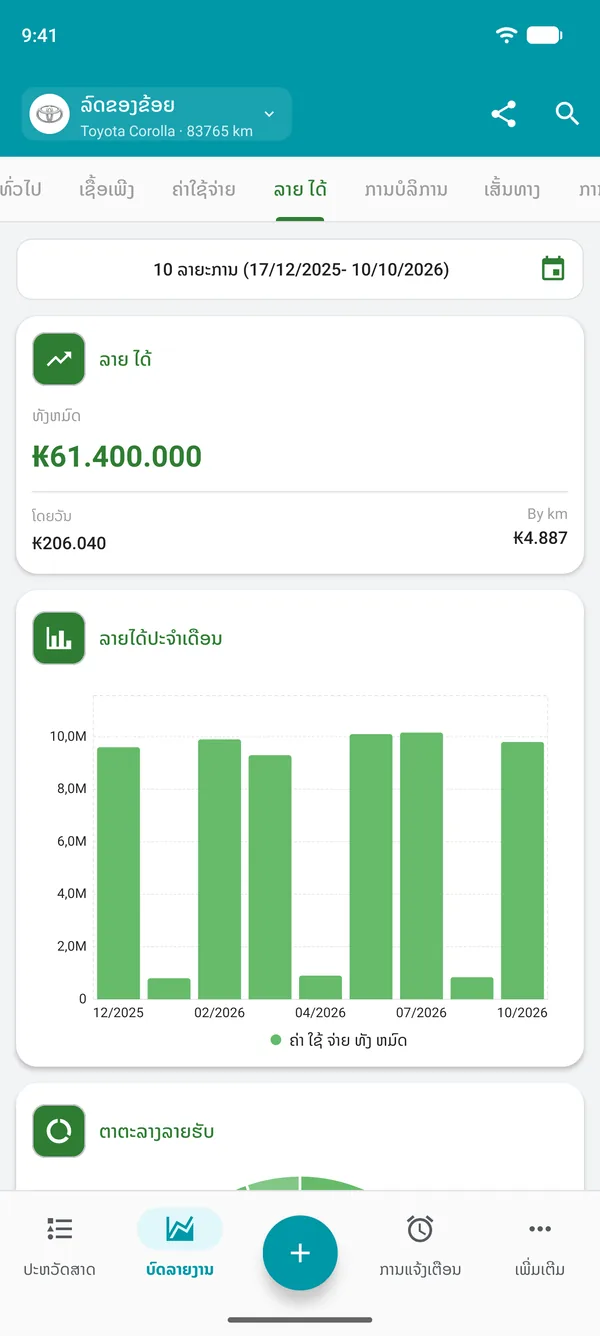Tap the battery status icon
Image resolution: width=600 pixels, height=1336 pixels.
click(545, 35)
